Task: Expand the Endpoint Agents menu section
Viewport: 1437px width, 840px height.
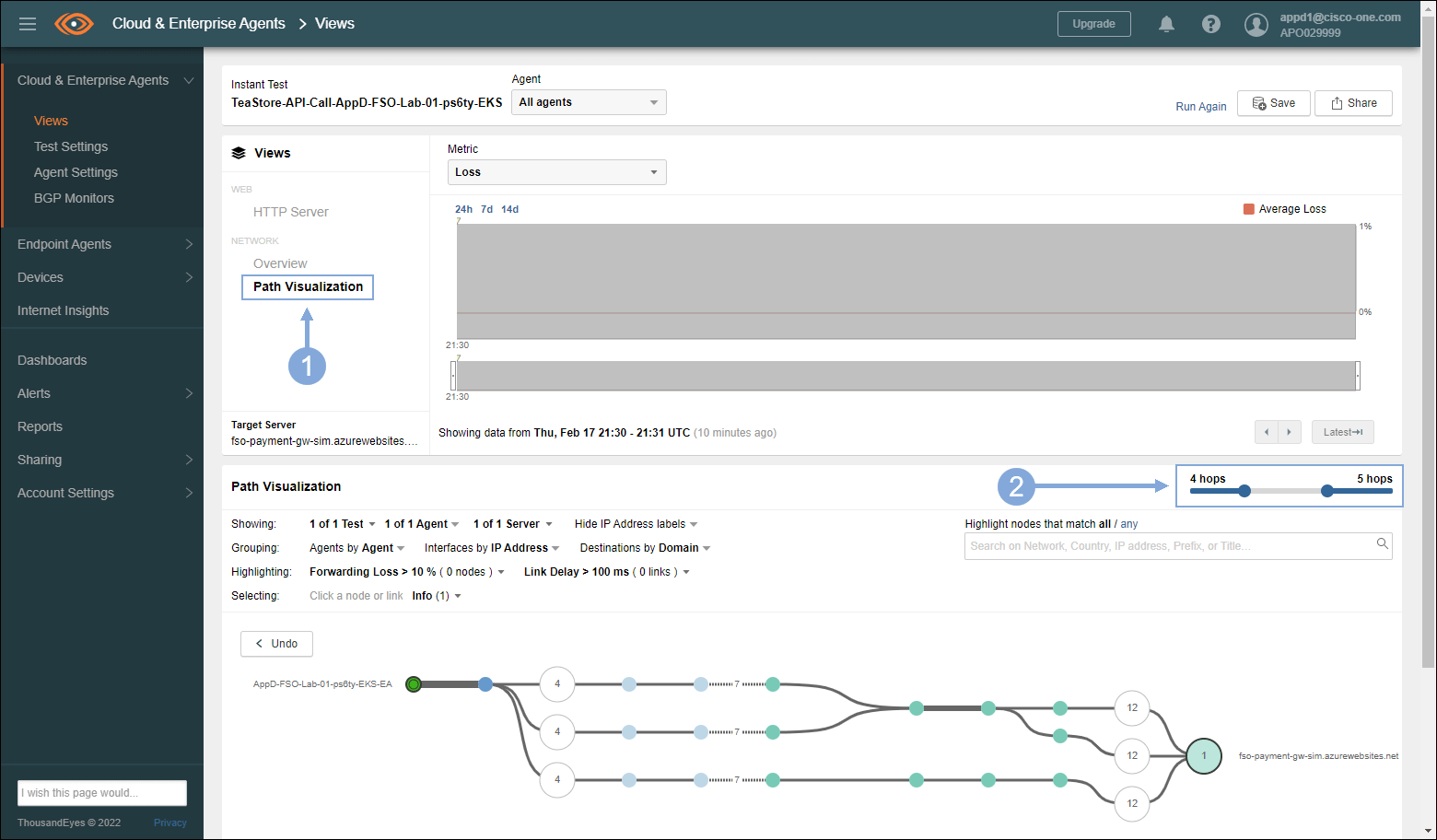Action: click(x=101, y=244)
